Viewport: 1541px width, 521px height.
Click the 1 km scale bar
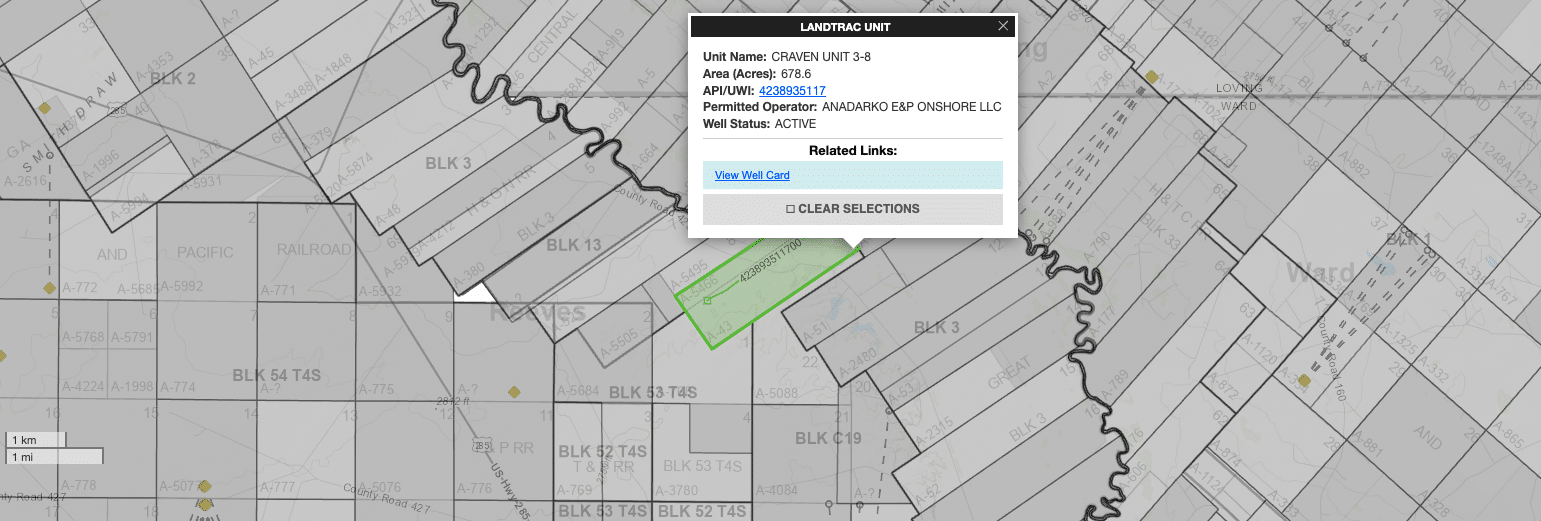35,440
